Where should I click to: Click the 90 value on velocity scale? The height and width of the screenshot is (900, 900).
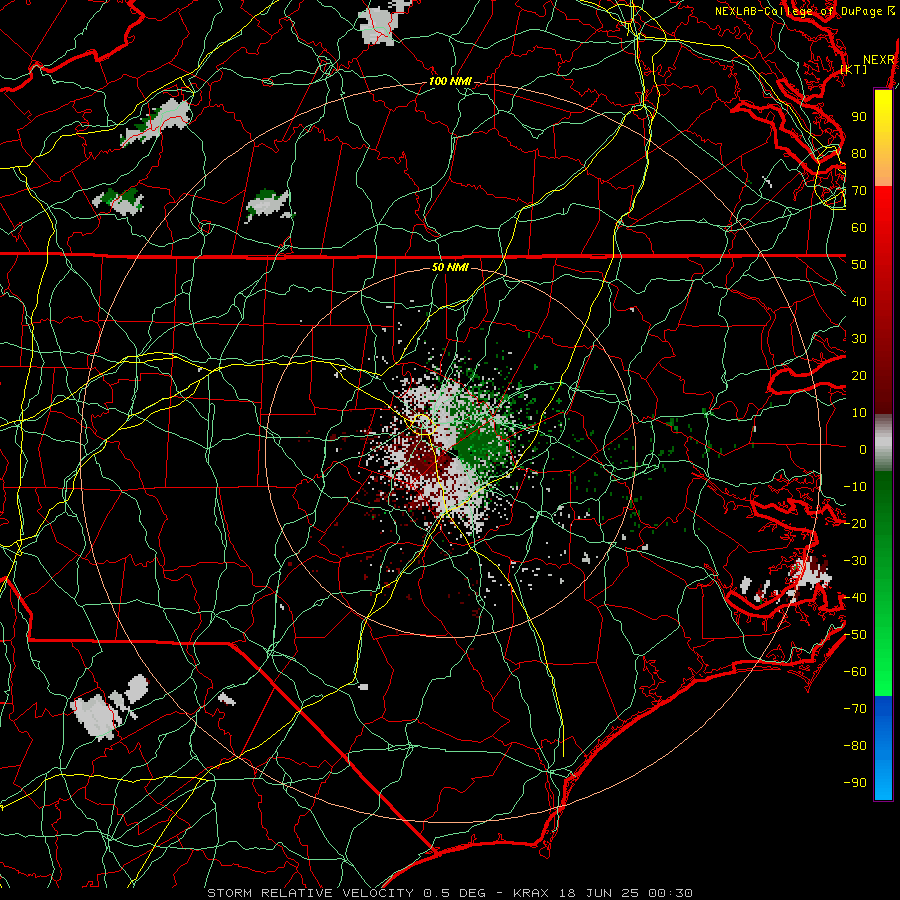[859, 117]
